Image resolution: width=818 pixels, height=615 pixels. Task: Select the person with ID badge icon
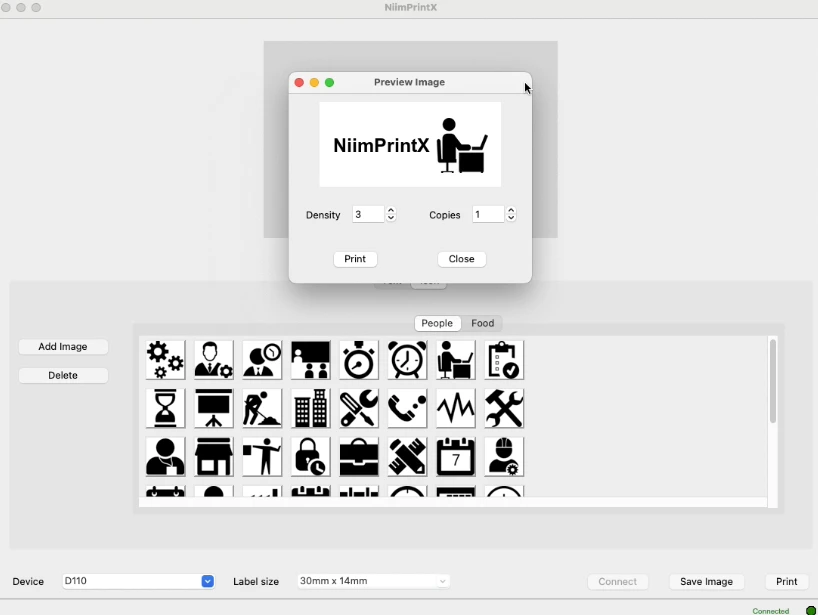(165, 457)
